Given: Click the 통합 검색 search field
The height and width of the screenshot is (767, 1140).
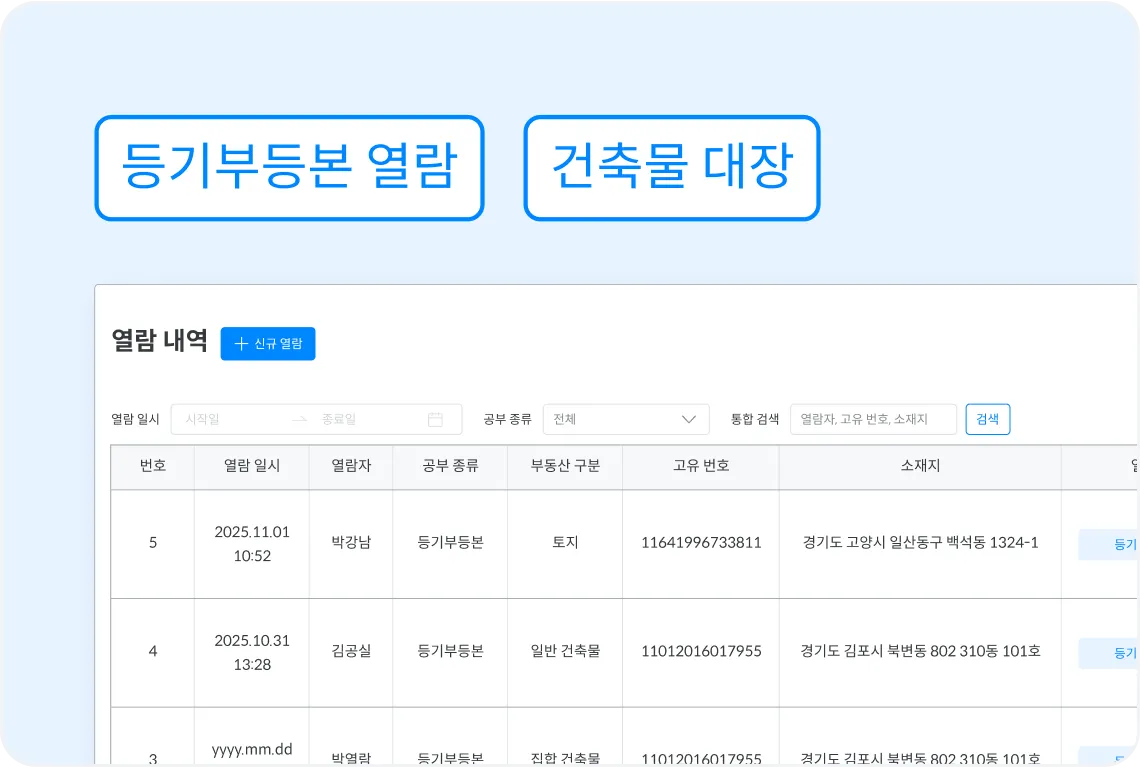Looking at the screenshot, I should click(872, 419).
